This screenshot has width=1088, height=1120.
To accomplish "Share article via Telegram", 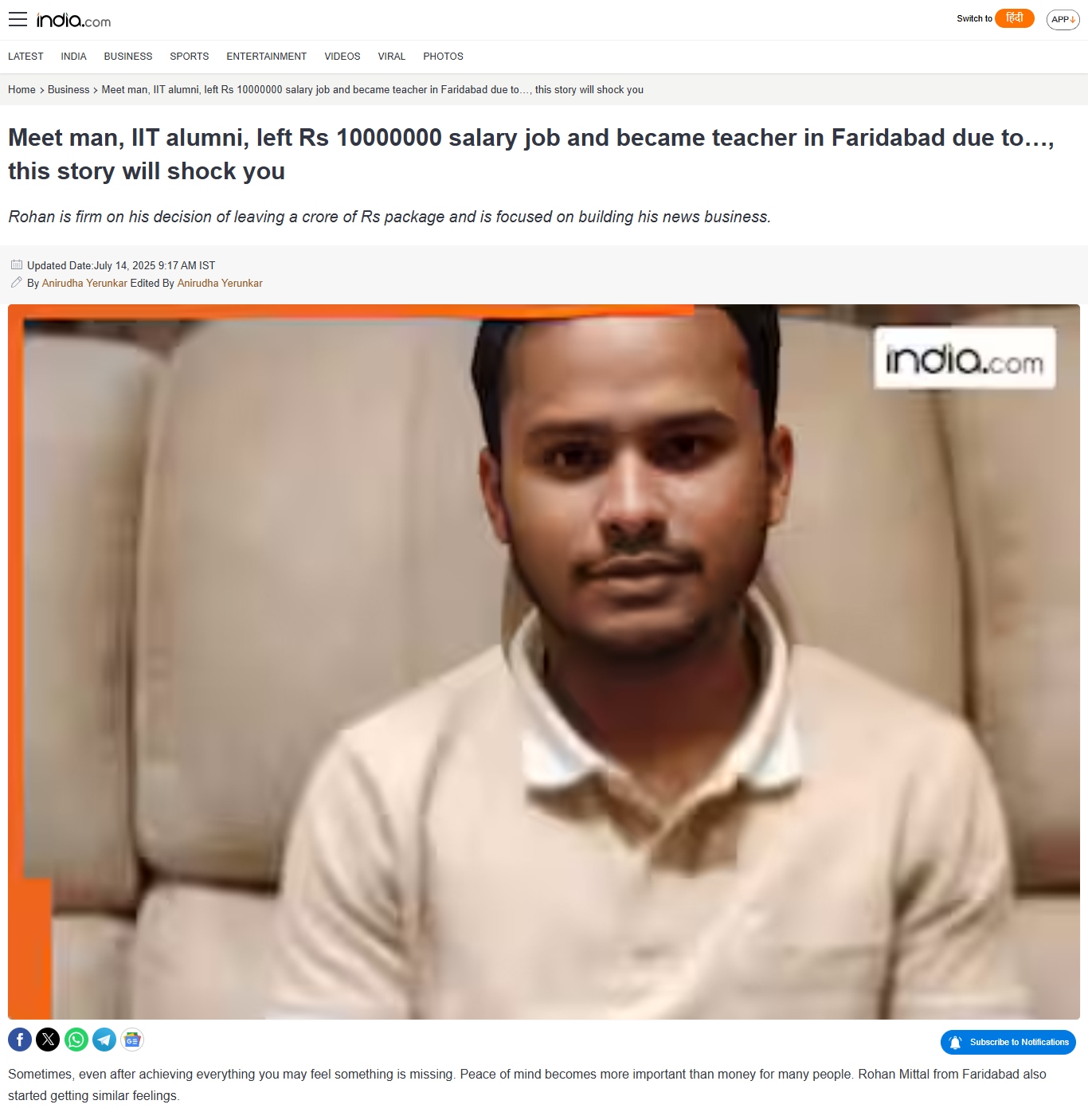I will (104, 1040).
